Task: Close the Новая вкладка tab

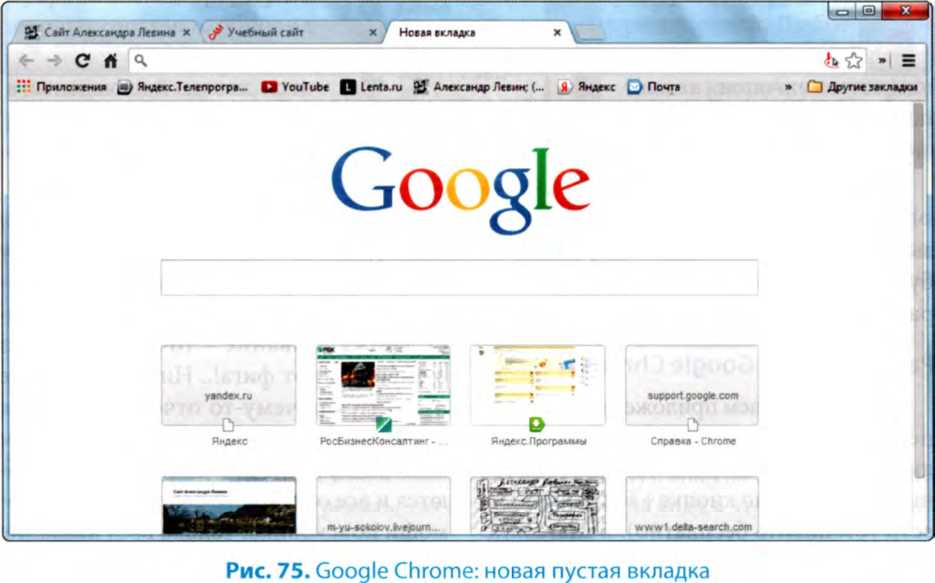Action: point(557,33)
